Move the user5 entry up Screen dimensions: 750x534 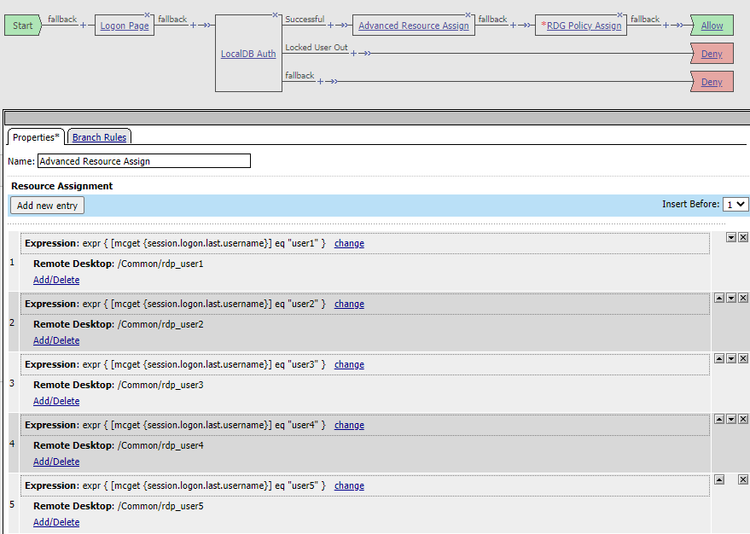point(719,479)
